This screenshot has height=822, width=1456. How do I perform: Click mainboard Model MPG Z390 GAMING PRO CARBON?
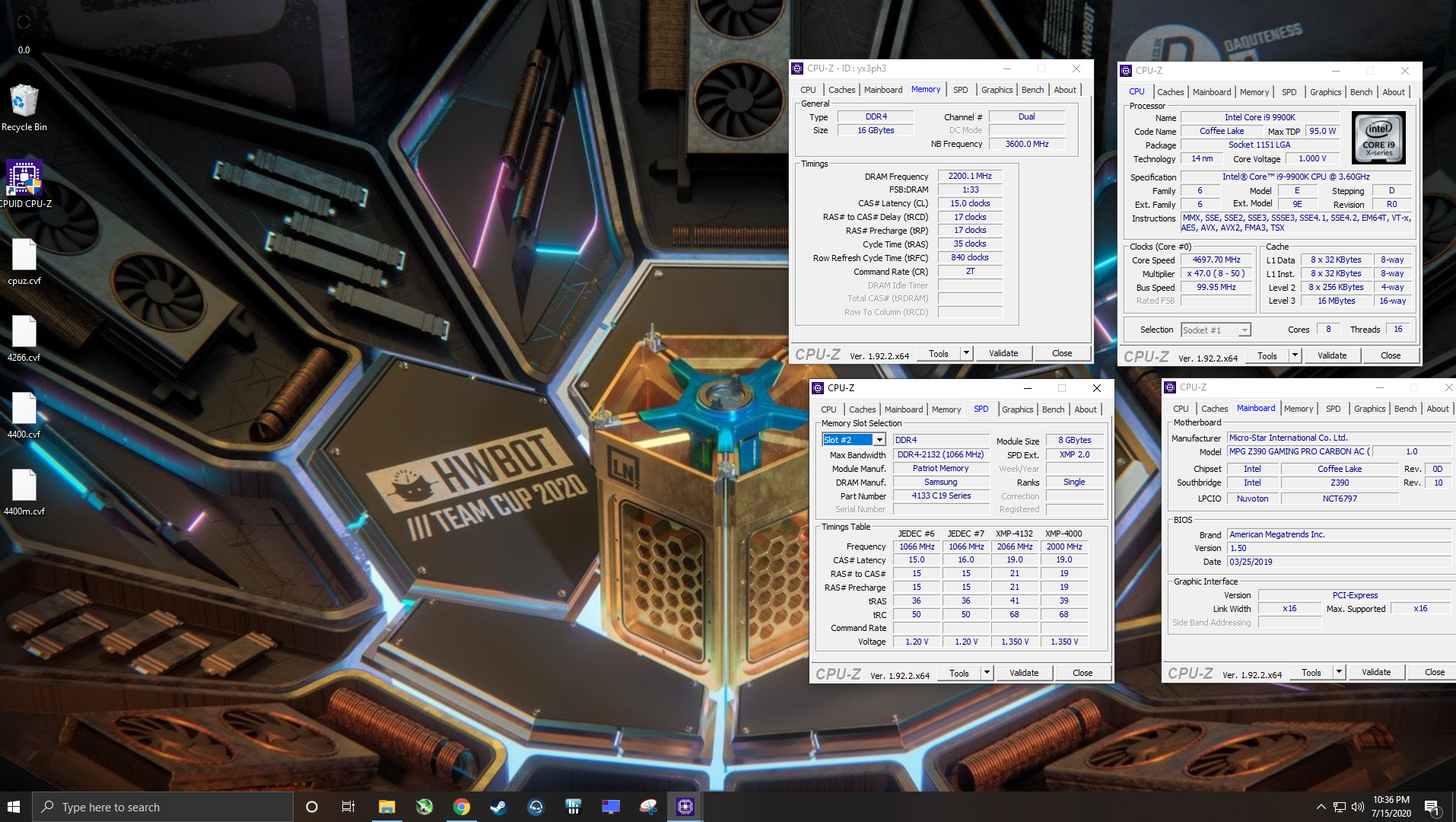tap(1299, 451)
